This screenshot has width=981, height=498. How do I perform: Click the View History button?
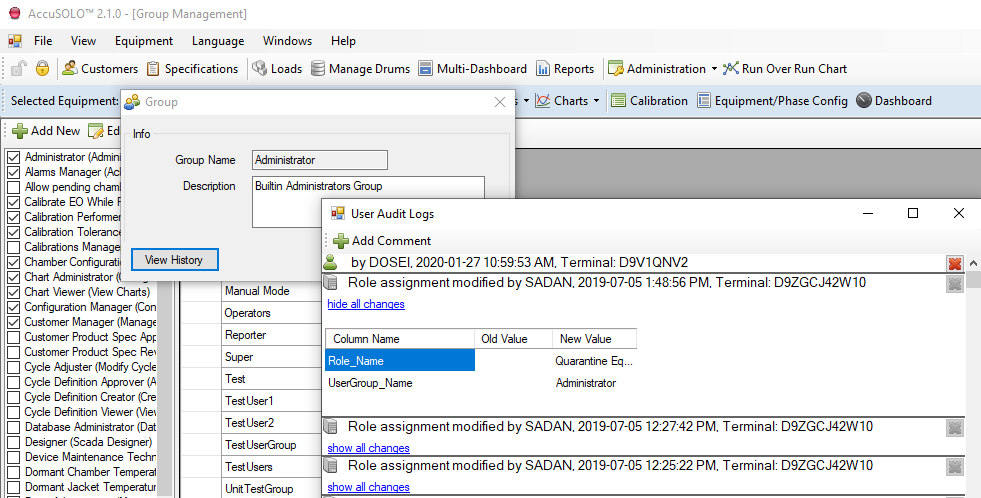pos(174,260)
